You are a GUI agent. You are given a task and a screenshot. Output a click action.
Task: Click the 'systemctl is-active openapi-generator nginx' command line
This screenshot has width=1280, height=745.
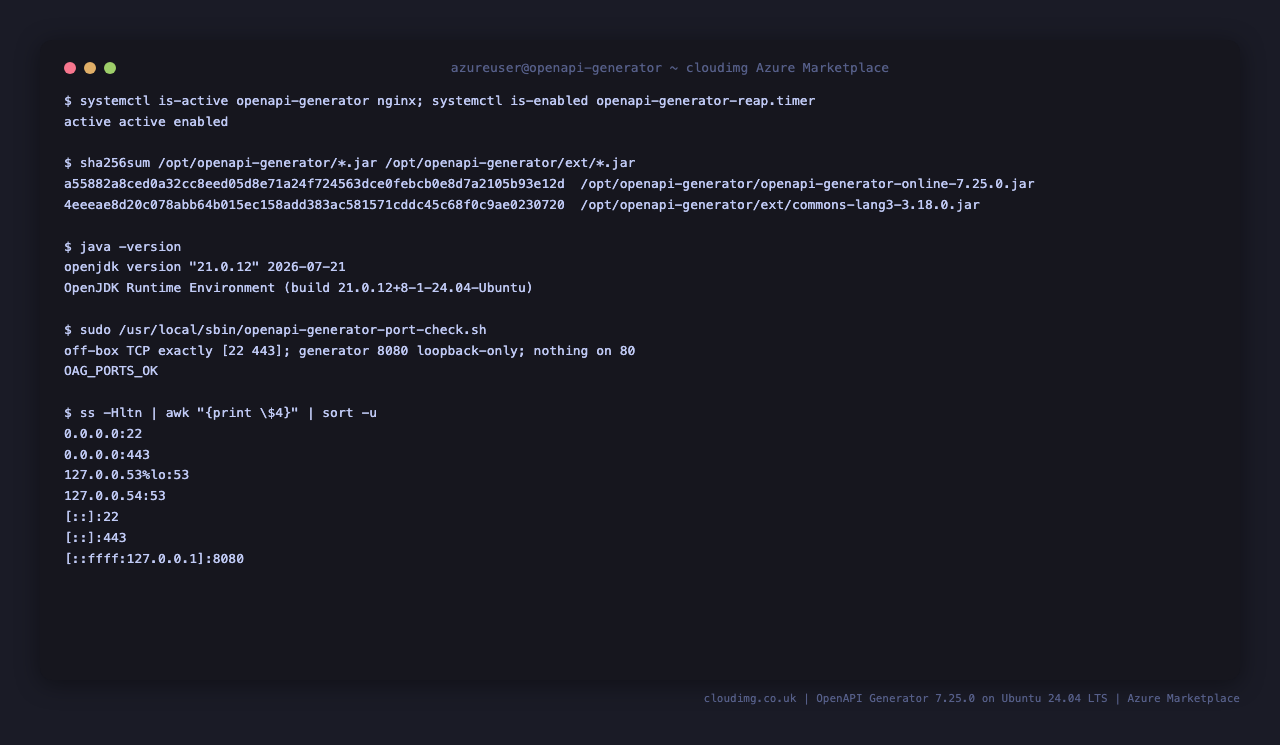pos(440,101)
